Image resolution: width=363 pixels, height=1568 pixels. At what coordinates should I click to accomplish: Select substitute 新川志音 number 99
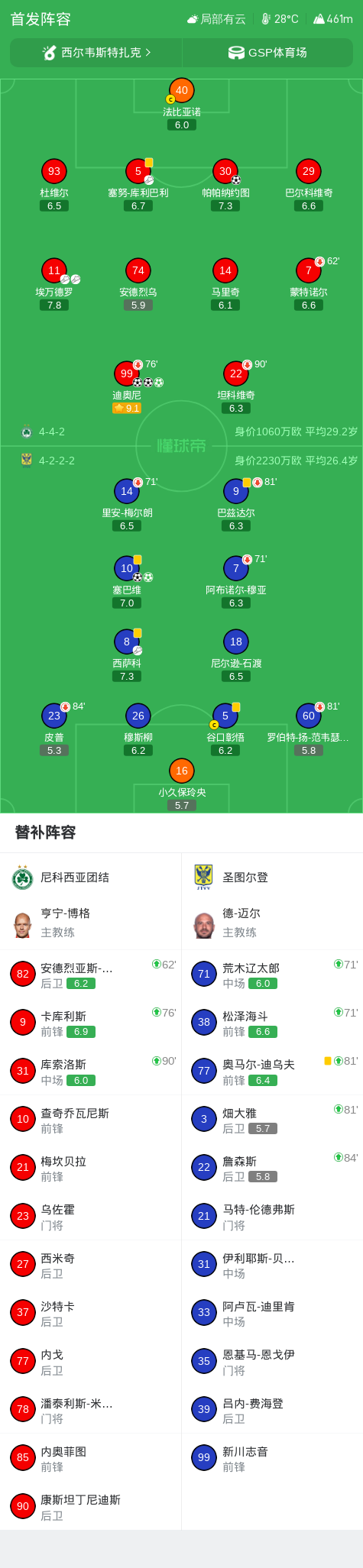[x=272, y=1458]
